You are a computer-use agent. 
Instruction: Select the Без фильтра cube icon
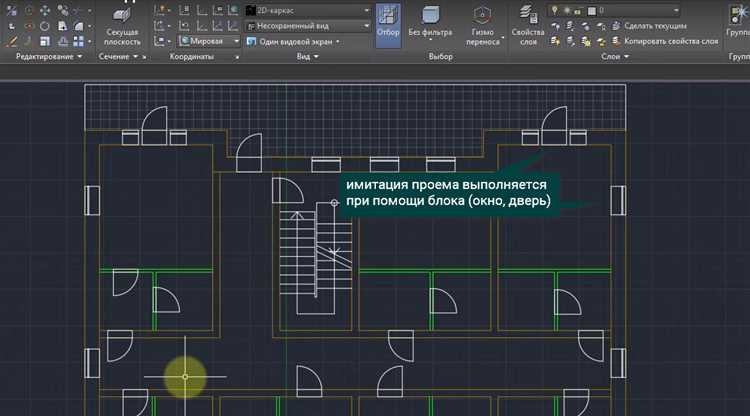pyautogui.click(x=433, y=17)
